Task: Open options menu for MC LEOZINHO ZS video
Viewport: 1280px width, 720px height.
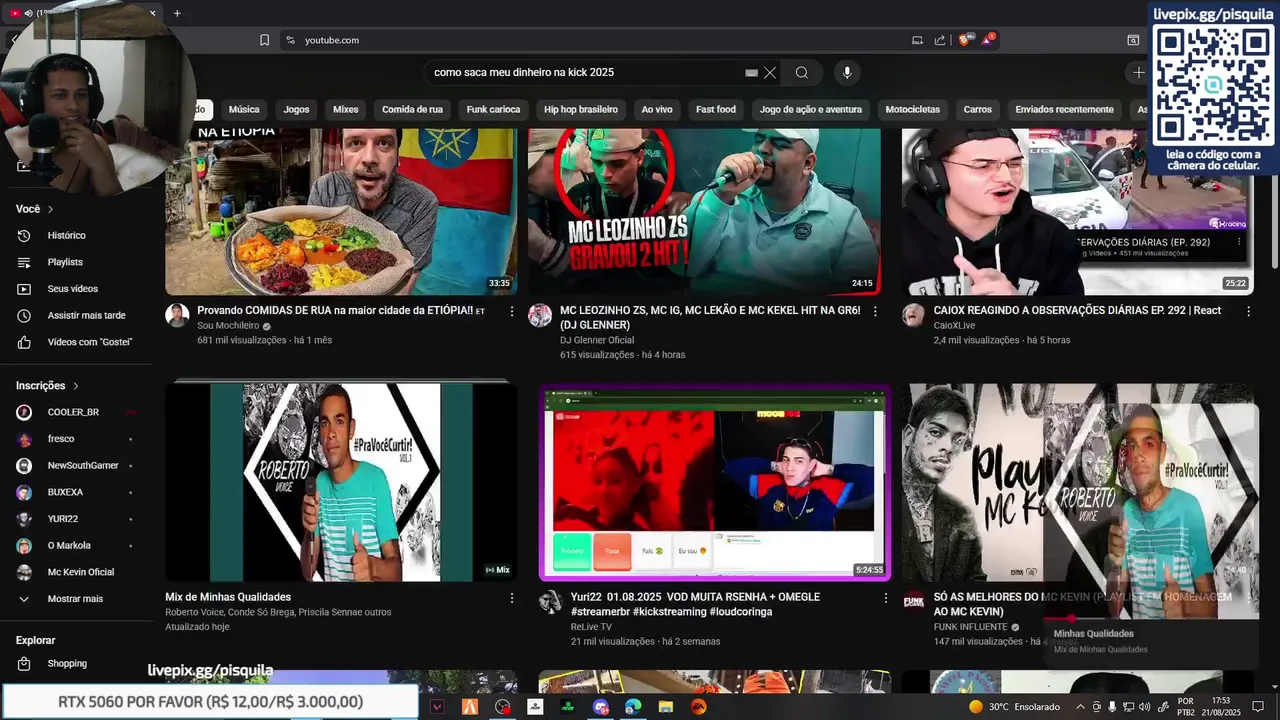Action: (875, 312)
